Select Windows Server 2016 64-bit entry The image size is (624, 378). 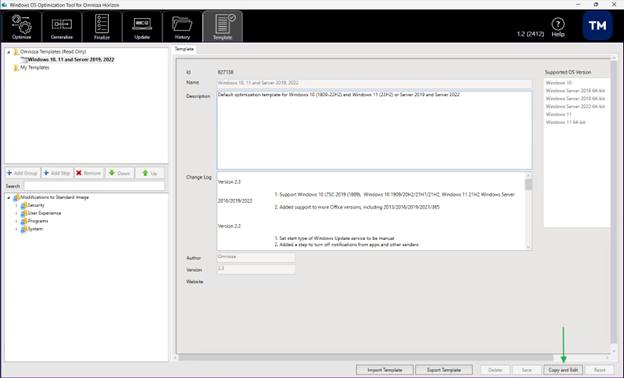(x=575, y=91)
